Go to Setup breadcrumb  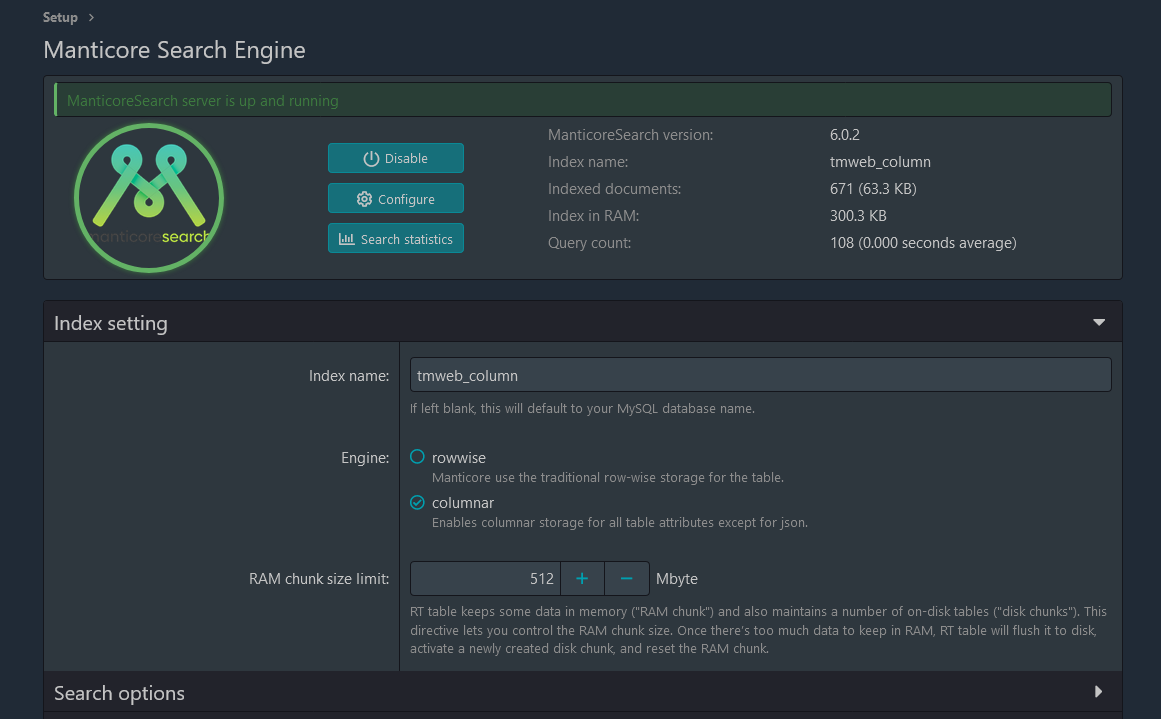coord(60,17)
